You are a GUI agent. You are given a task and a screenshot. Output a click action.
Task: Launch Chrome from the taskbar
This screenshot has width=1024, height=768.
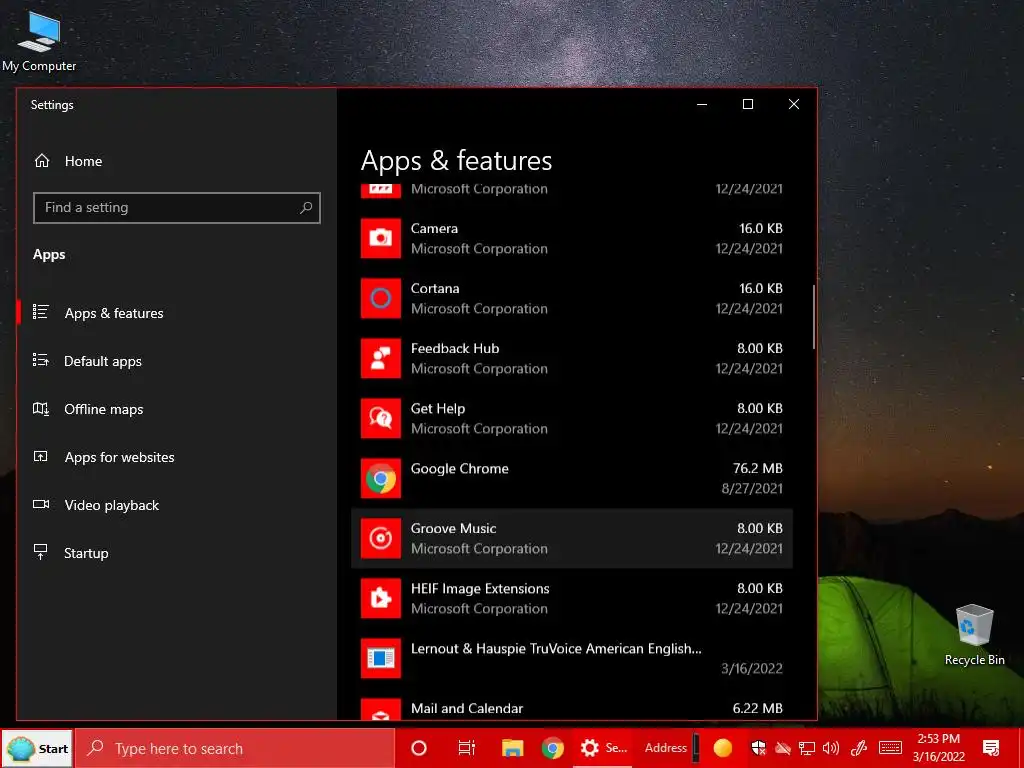click(x=552, y=748)
